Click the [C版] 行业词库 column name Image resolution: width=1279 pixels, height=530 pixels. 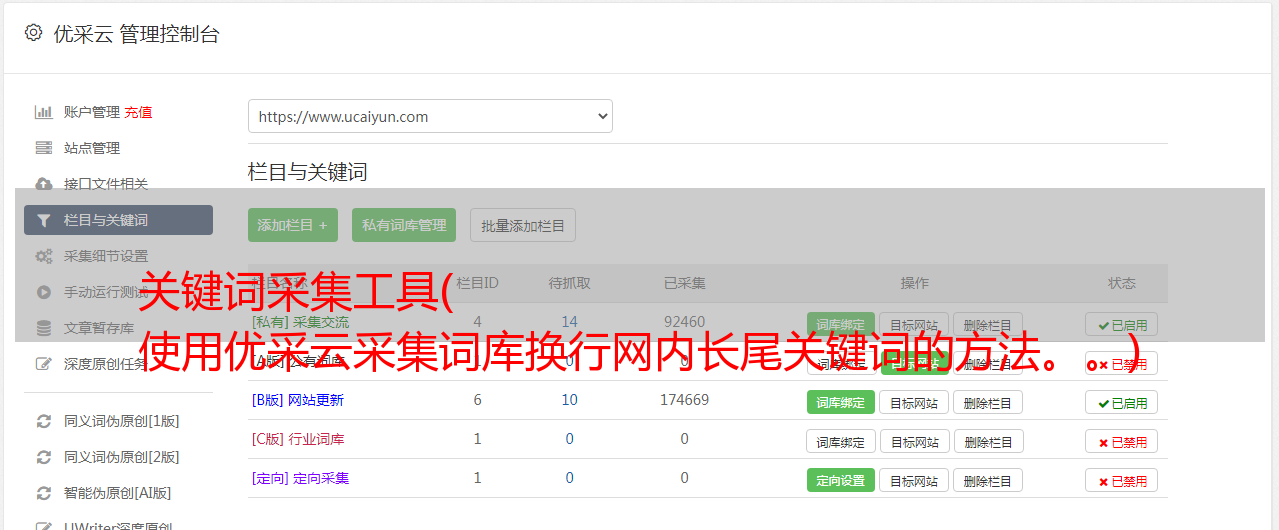click(x=298, y=439)
